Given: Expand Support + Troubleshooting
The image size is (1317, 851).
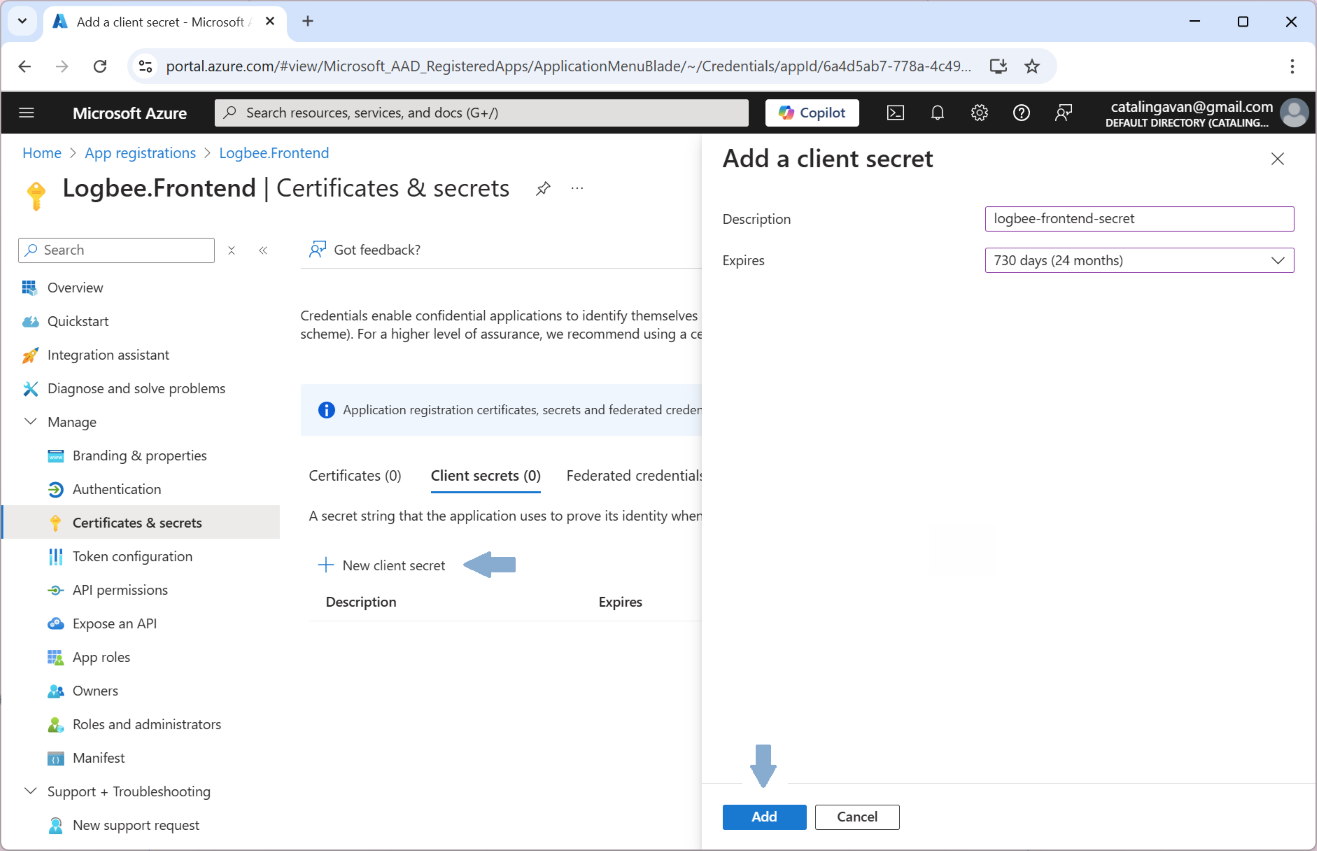Looking at the screenshot, I should 30,791.
